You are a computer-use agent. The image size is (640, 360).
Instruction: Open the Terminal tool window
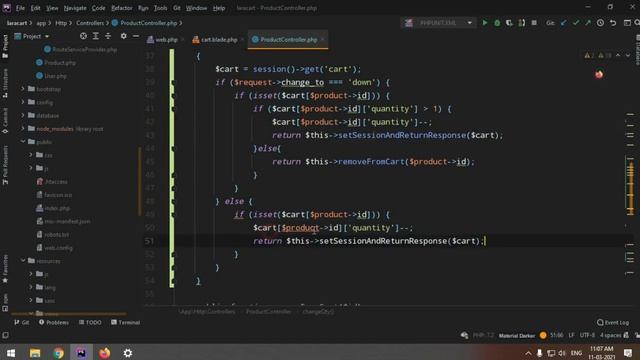[125, 322]
